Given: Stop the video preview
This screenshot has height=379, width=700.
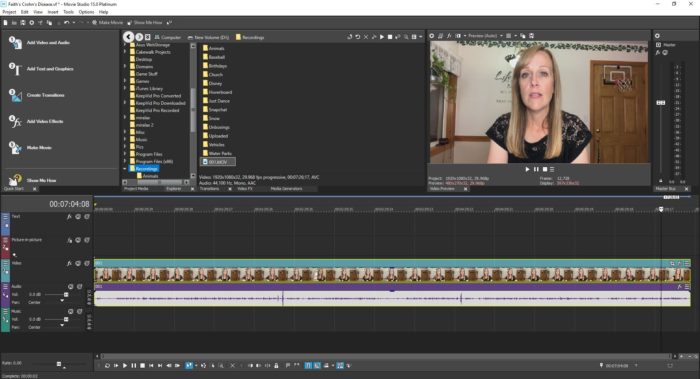Looking at the screenshot, I should pos(545,170).
